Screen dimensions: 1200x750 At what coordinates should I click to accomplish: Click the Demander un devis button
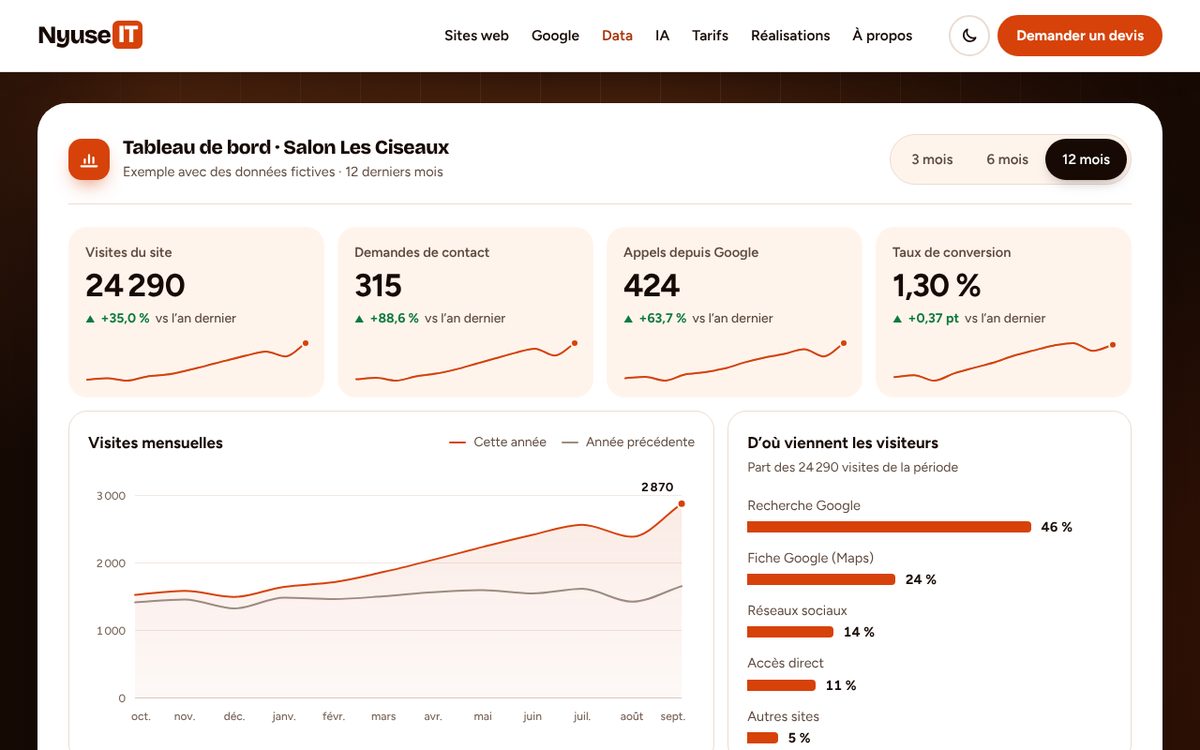tap(1080, 35)
